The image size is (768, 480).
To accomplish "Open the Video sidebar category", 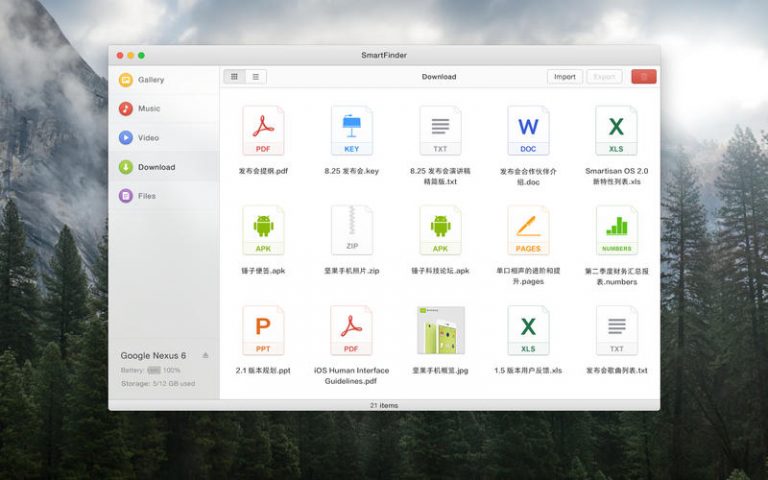I will 148,138.
